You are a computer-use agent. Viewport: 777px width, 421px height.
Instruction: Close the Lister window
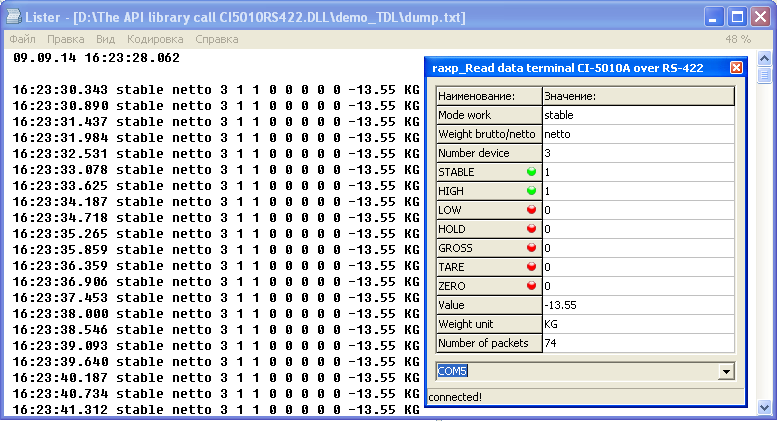(x=760, y=17)
